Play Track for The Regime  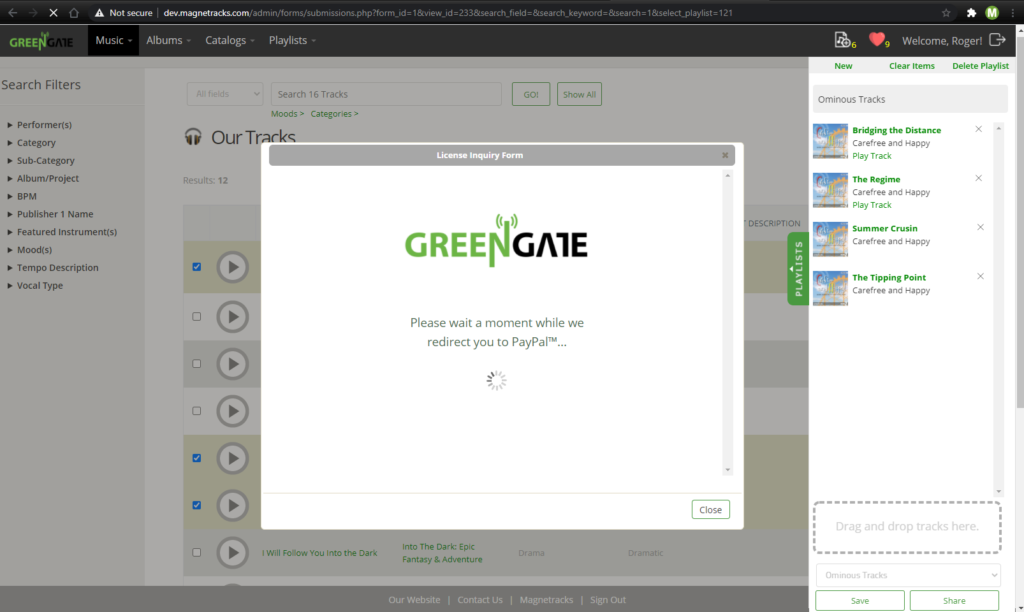click(872, 205)
